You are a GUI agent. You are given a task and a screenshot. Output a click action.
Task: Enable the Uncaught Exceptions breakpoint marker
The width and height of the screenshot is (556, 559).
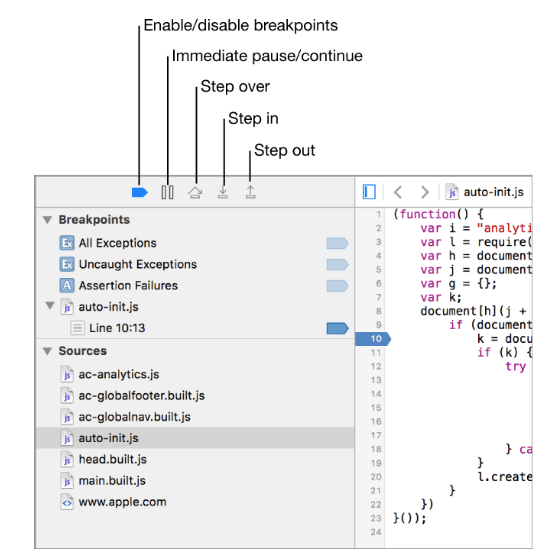[337, 265]
